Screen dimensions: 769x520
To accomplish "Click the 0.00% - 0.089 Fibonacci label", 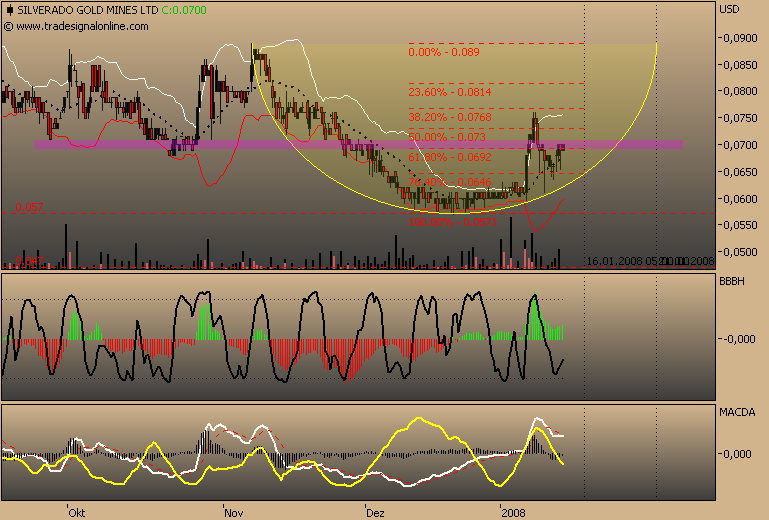I will (444, 52).
